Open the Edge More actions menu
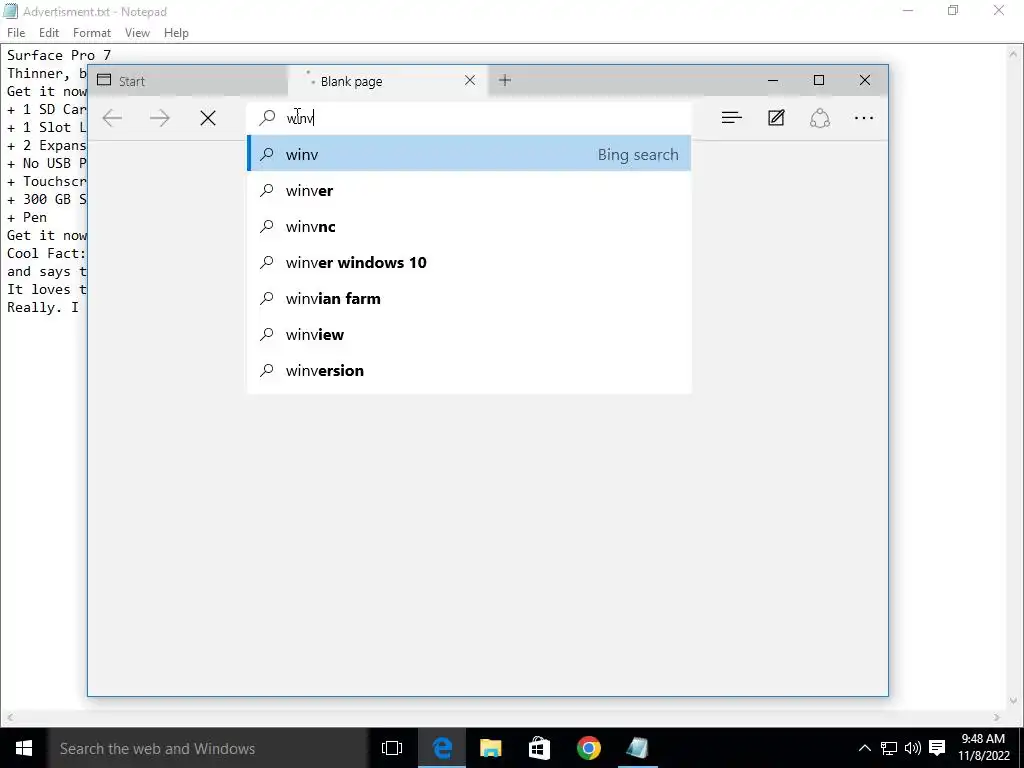 pos(864,118)
